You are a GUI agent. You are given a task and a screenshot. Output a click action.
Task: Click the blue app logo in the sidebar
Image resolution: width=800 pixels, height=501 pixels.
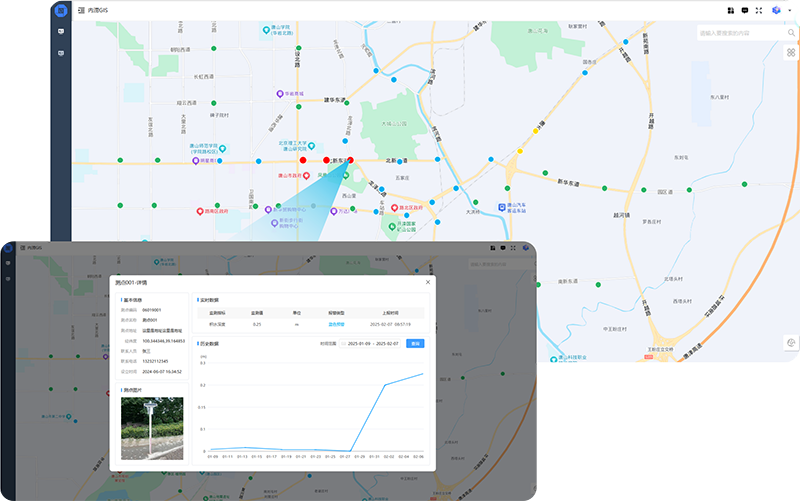click(61, 11)
